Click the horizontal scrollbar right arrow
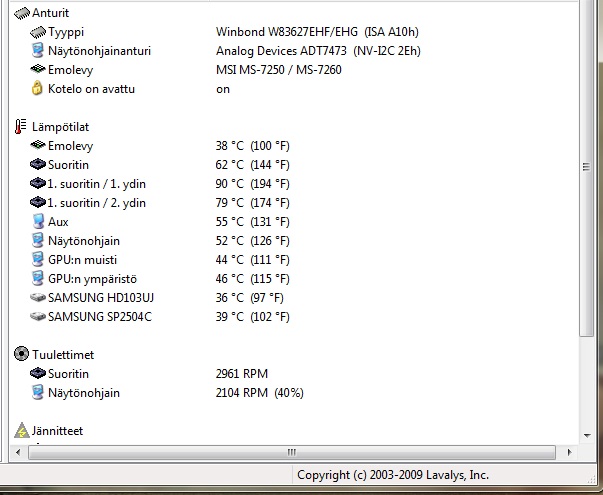The image size is (603, 495). 569,452
